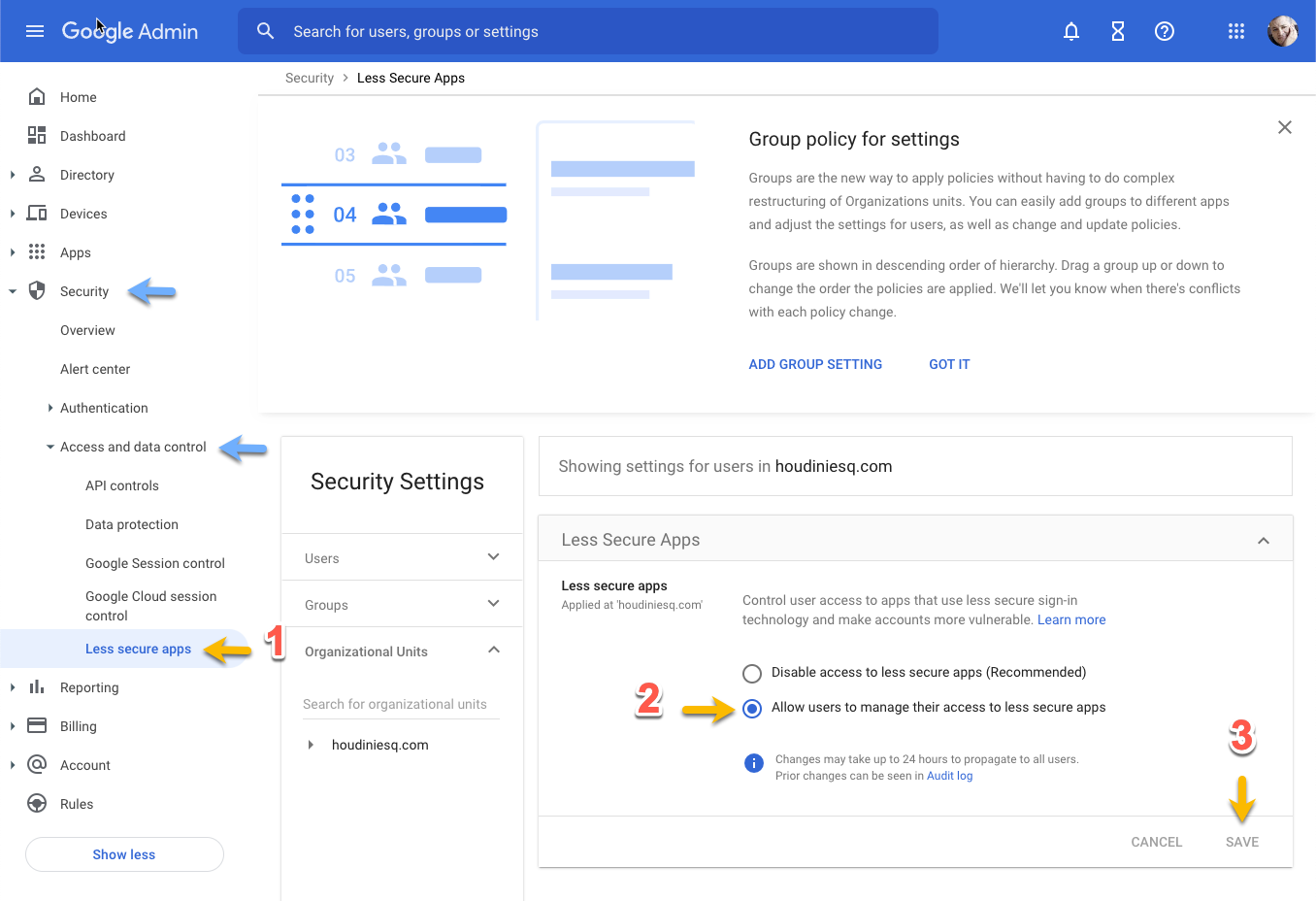The height and width of the screenshot is (901, 1316).
Task: Open the notifications bell
Action: pos(1071,31)
